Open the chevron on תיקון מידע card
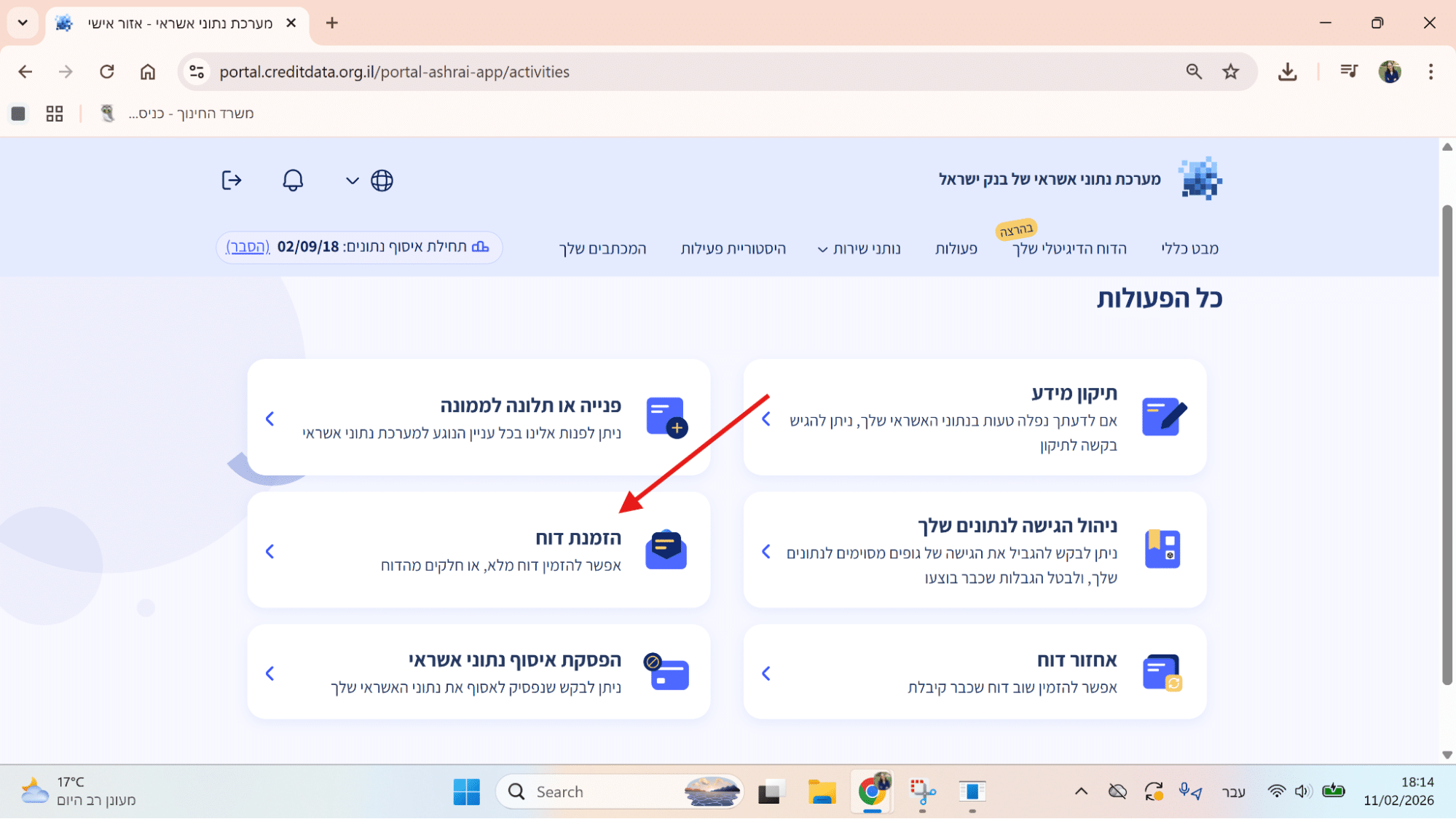 [766, 419]
